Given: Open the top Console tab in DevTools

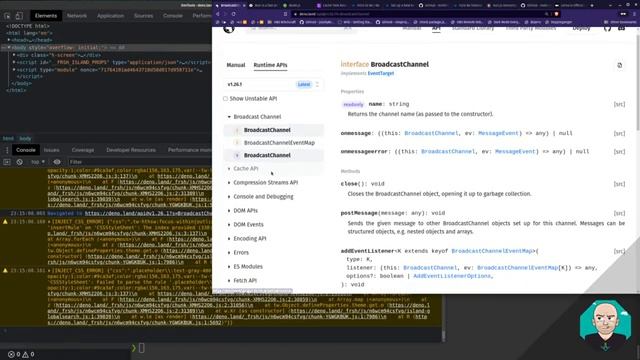Looking at the screenshot, I should coord(173,16).
